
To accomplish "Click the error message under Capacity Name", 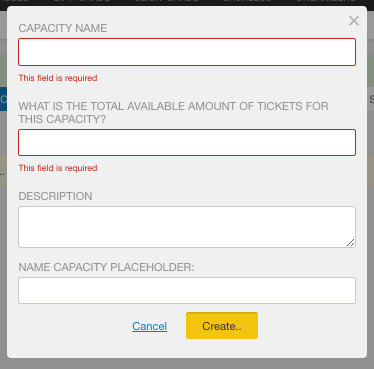I will click(x=58, y=78).
